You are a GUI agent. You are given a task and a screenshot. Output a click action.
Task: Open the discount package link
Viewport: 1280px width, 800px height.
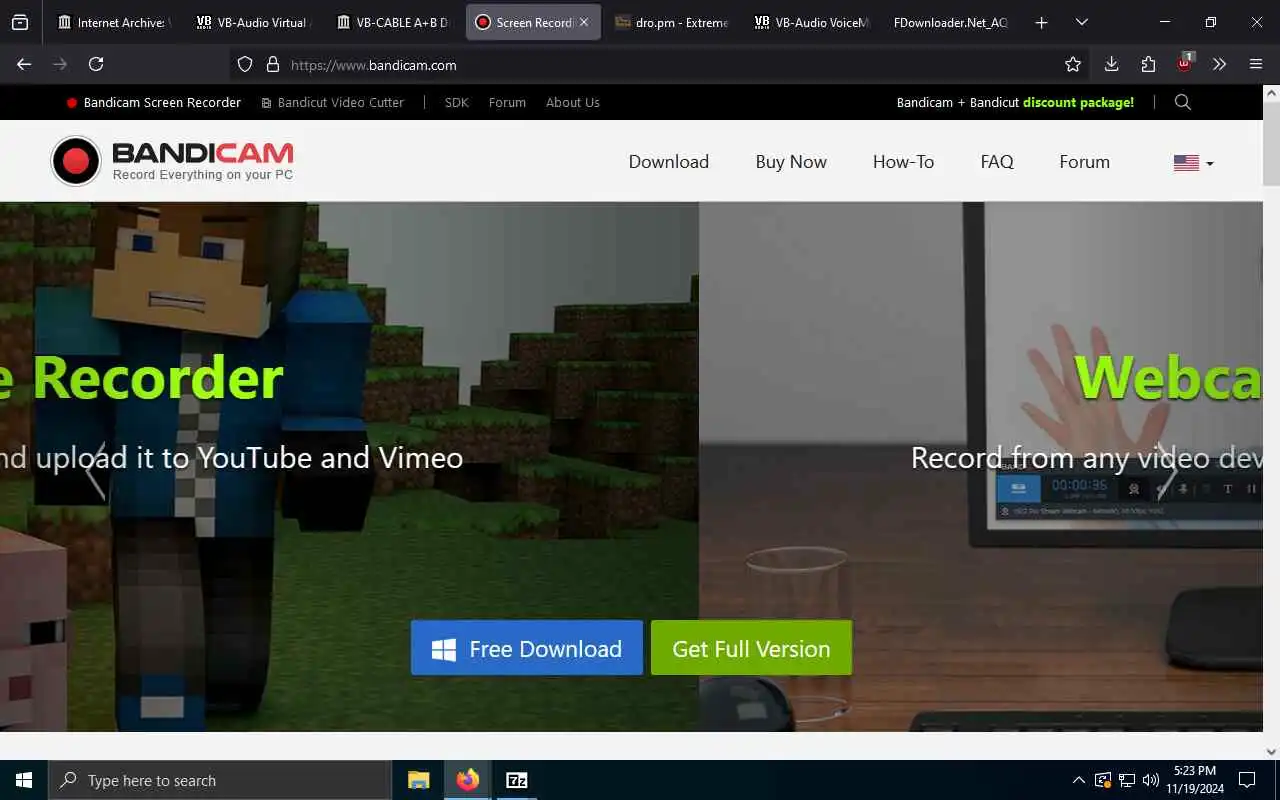[x=1015, y=102]
